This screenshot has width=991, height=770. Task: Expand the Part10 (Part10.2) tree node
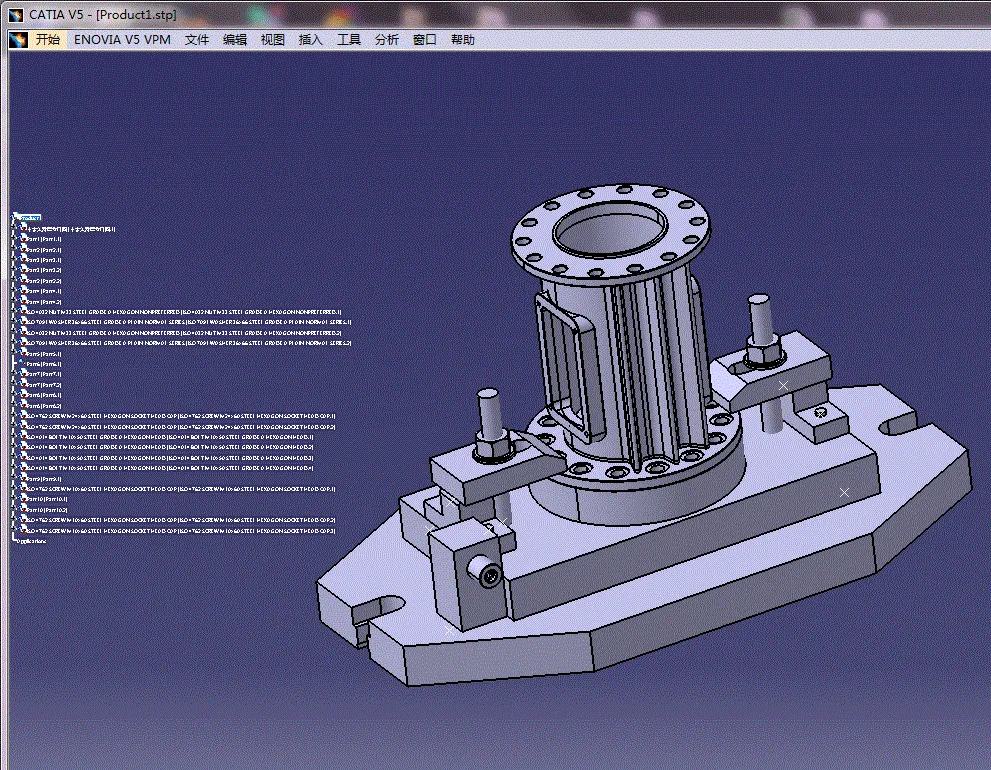coord(13,507)
